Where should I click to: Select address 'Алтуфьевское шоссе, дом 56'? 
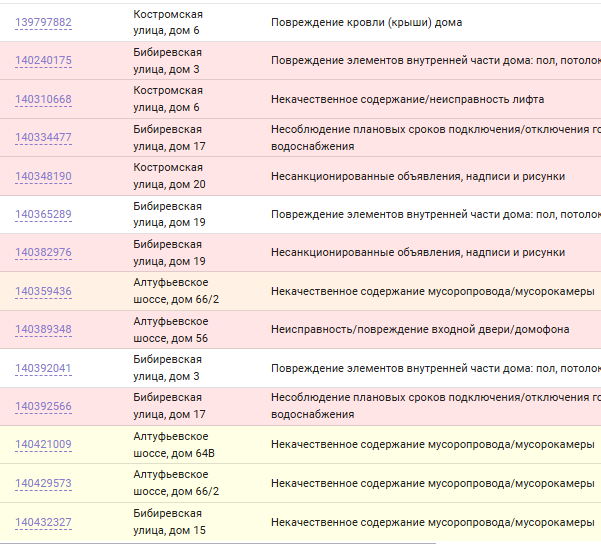171,330
